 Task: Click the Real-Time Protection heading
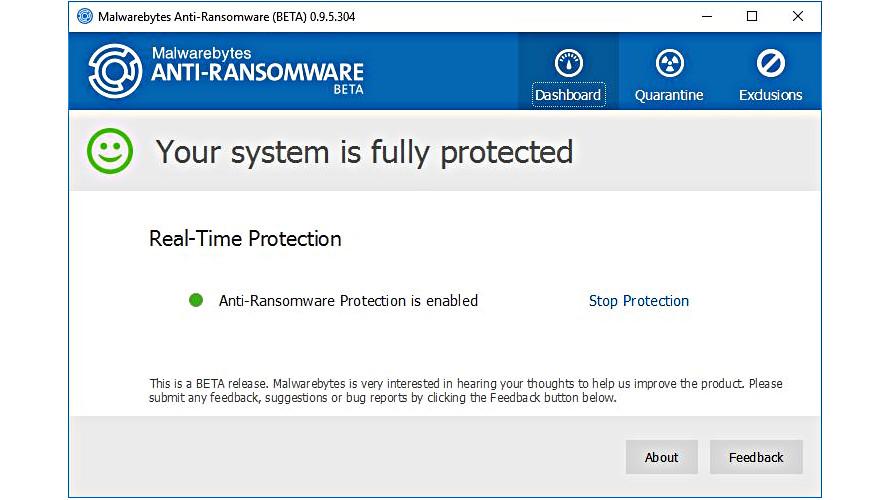tap(245, 239)
